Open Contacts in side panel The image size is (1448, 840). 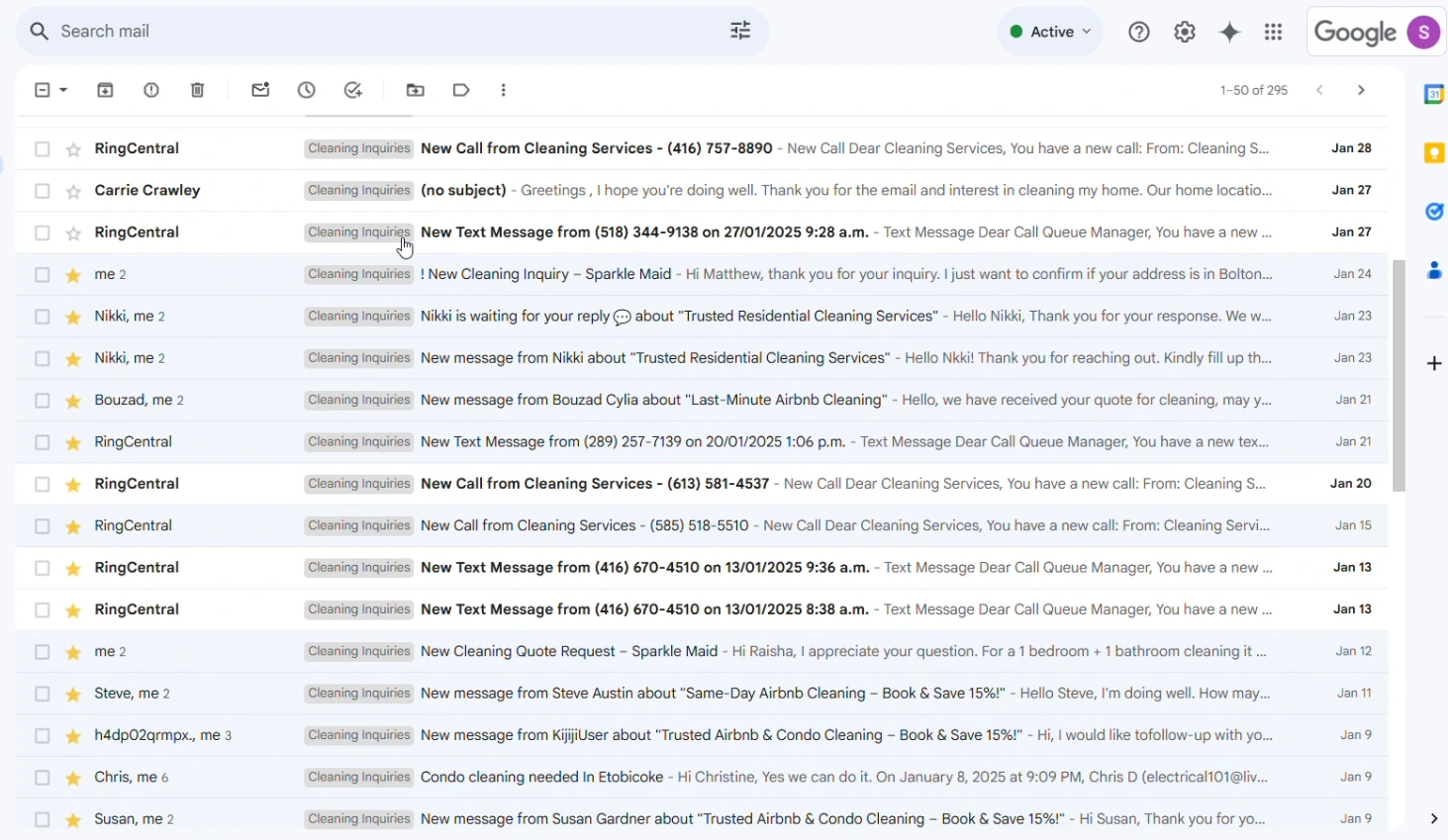point(1434,270)
